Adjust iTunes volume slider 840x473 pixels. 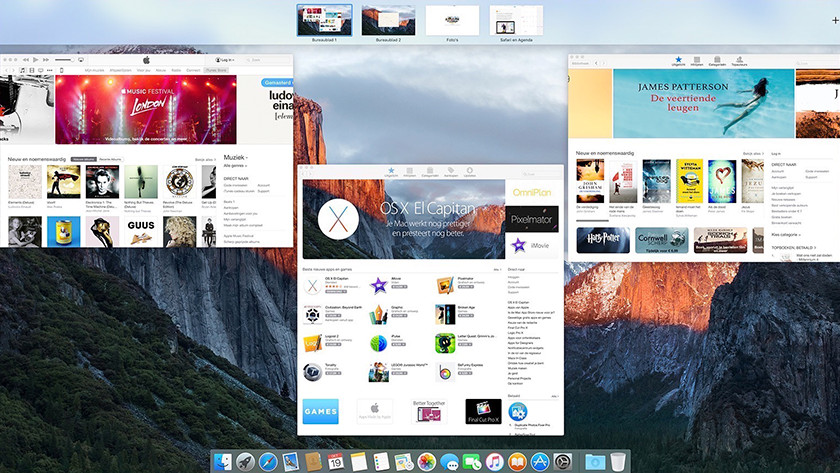(x=64, y=60)
